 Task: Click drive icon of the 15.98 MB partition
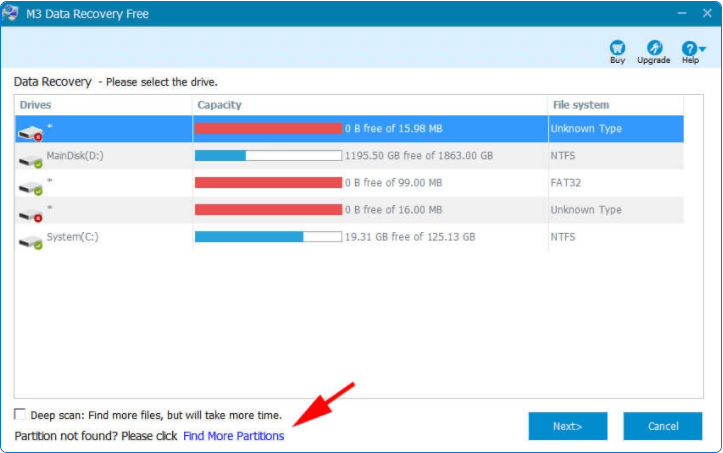tap(30, 134)
